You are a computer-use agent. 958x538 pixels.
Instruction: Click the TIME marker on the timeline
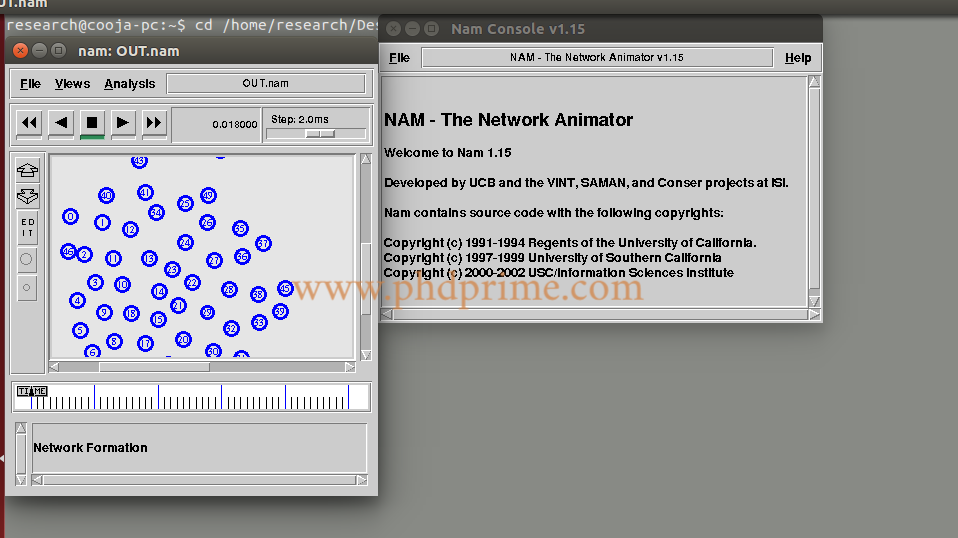pos(33,391)
